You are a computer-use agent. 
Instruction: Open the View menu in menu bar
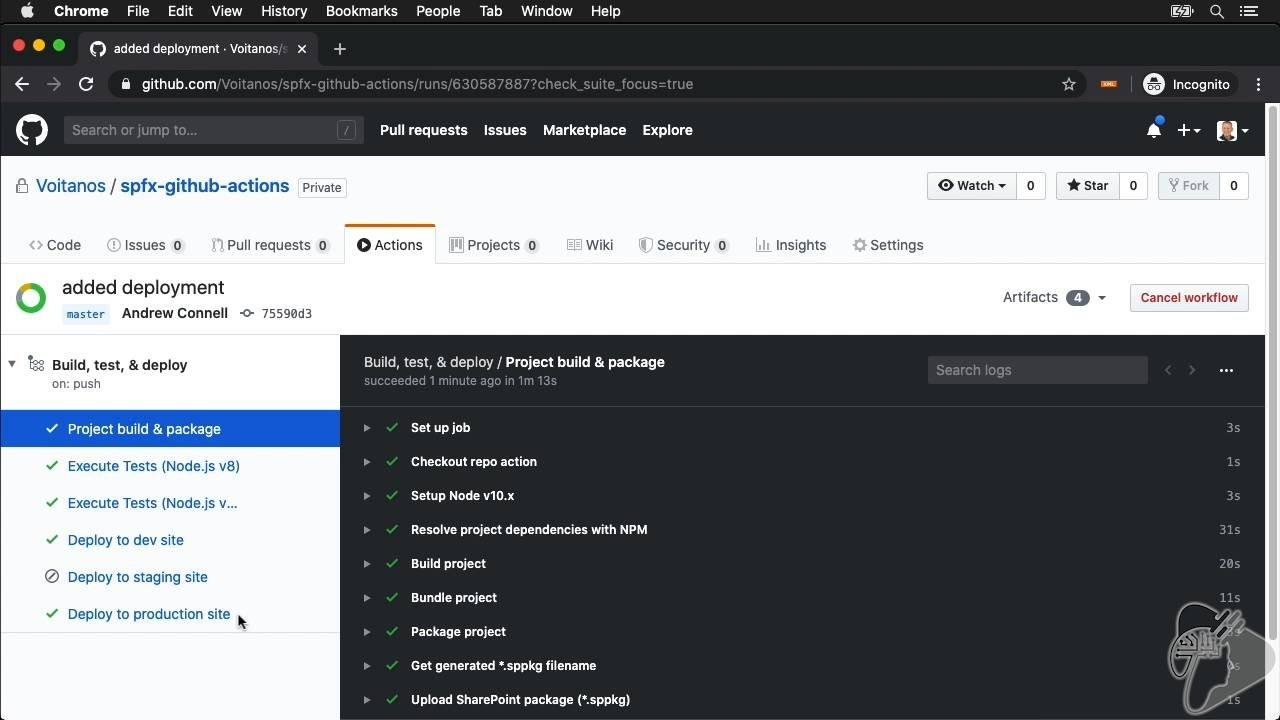[x=226, y=11]
